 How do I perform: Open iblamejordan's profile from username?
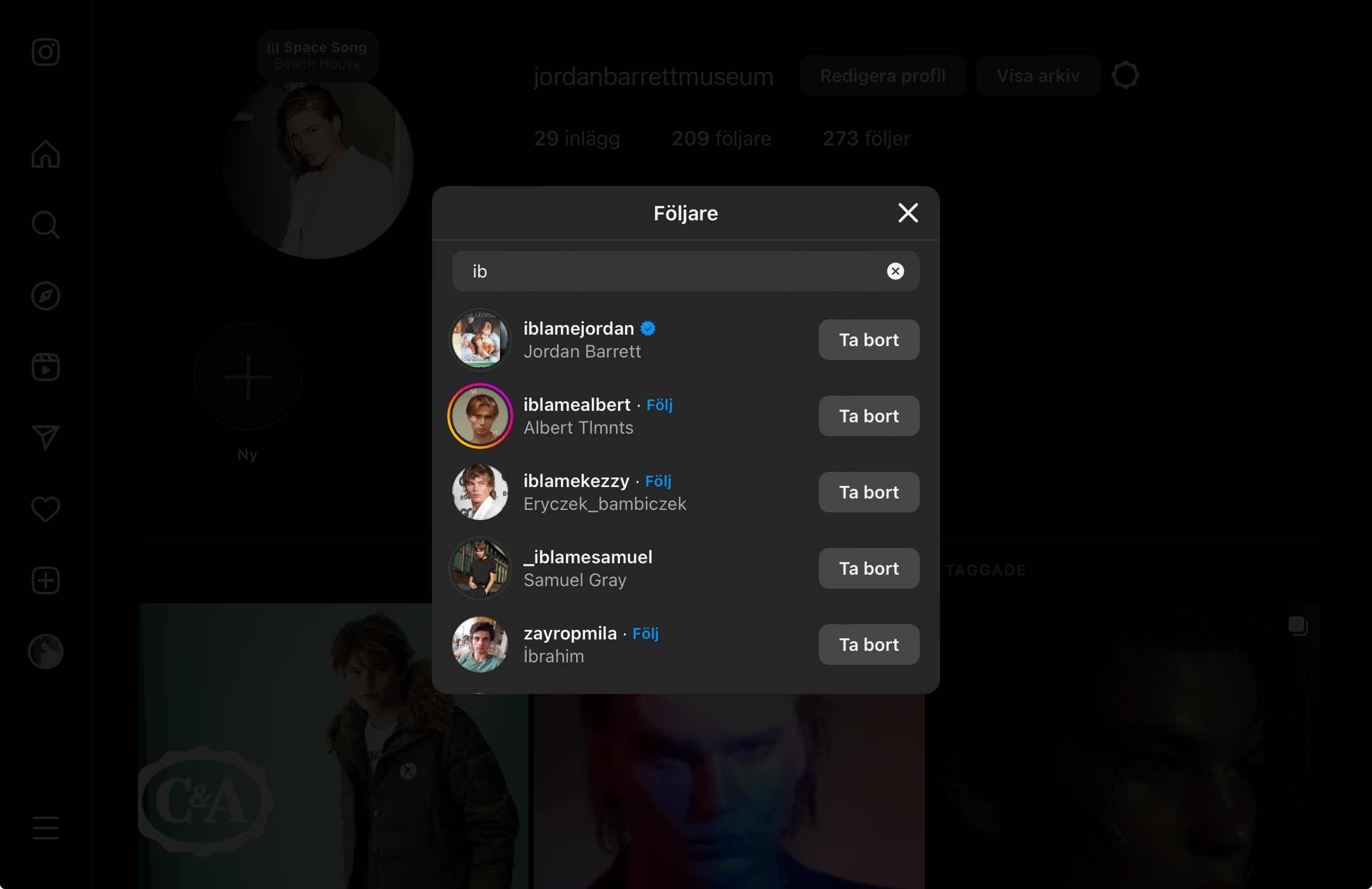pyautogui.click(x=579, y=329)
